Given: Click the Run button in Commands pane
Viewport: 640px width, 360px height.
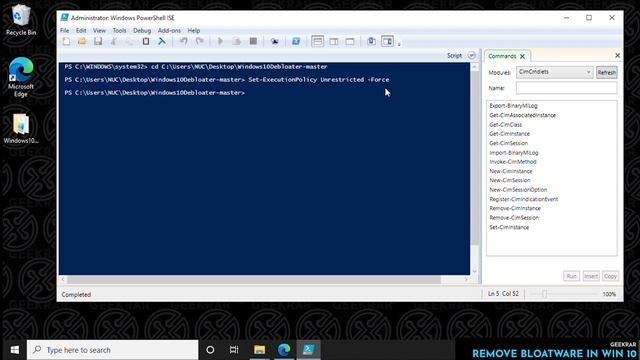Looking at the screenshot, I should [x=571, y=276].
